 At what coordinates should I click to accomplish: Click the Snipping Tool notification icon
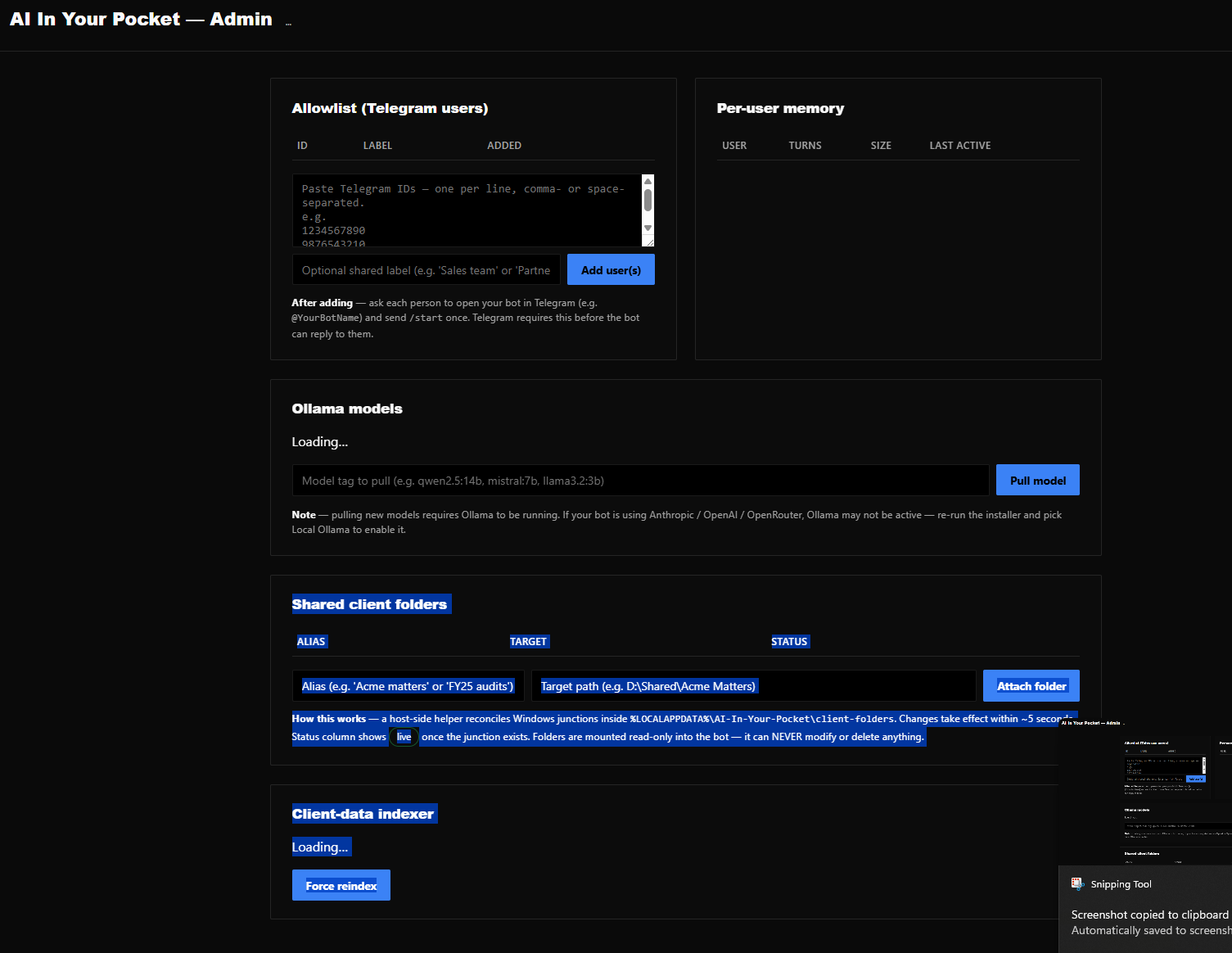click(x=1077, y=883)
